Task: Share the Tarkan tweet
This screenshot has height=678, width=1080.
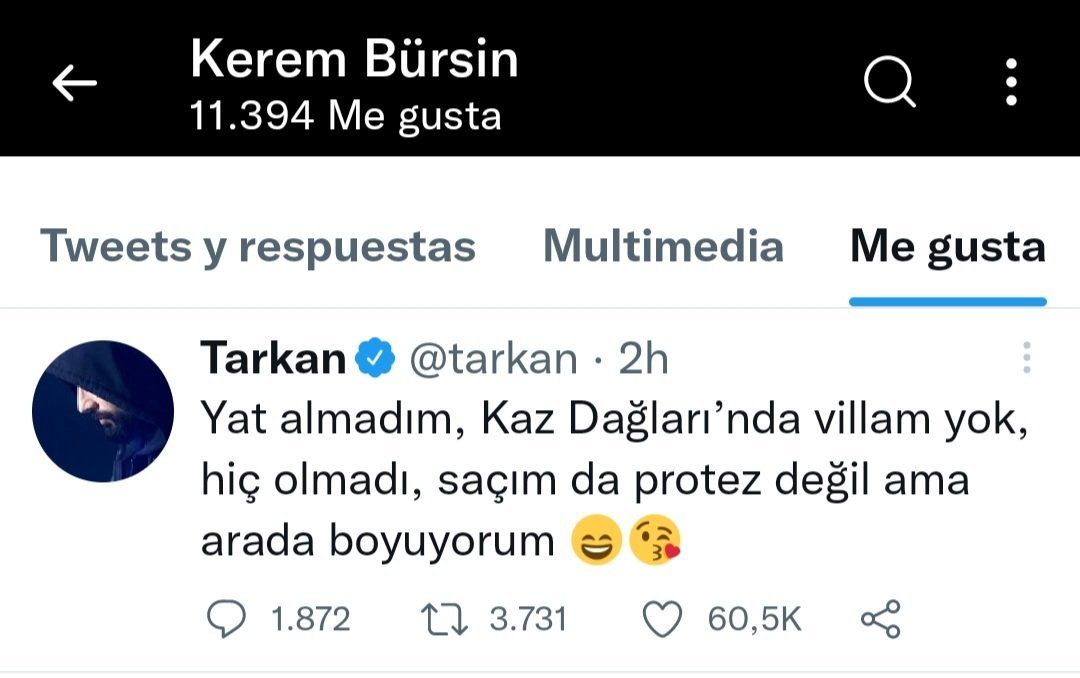Action: (x=881, y=619)
